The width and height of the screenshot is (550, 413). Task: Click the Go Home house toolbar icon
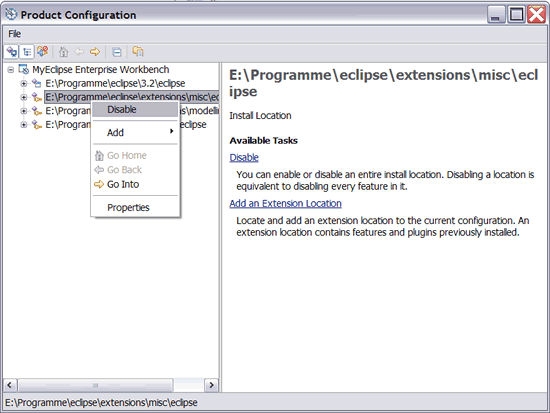point(63,52)
